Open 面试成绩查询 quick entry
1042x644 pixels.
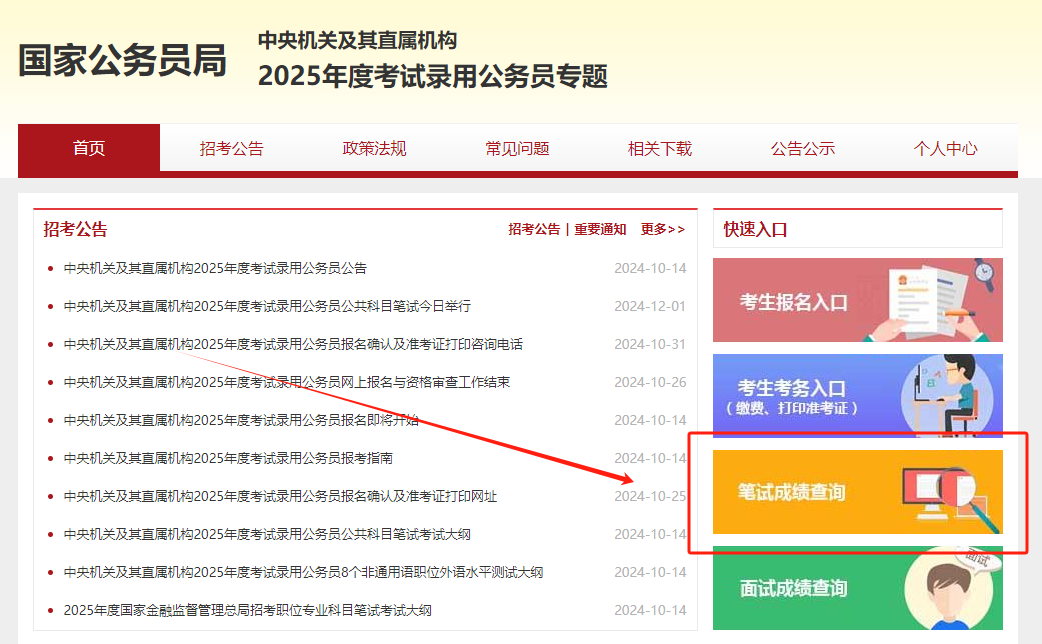coord(857,588)
